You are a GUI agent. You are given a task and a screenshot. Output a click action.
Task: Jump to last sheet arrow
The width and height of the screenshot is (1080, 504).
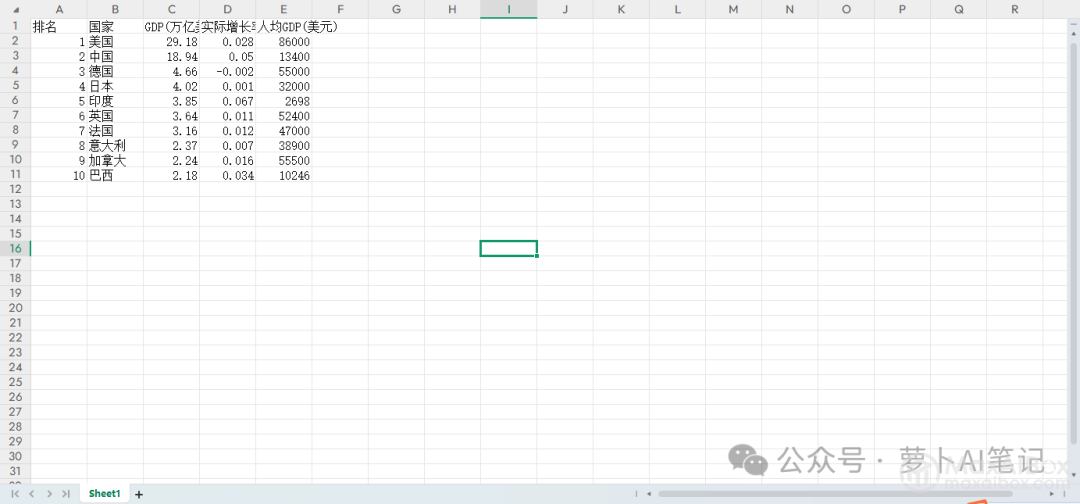pyautogui.click(x=66, y=494)
